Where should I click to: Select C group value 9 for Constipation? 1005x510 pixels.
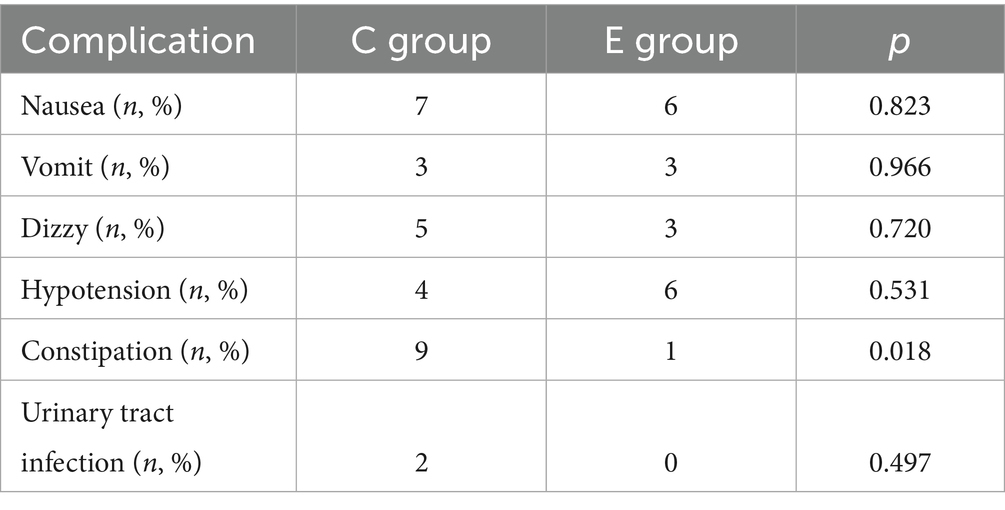pos(421,352)
